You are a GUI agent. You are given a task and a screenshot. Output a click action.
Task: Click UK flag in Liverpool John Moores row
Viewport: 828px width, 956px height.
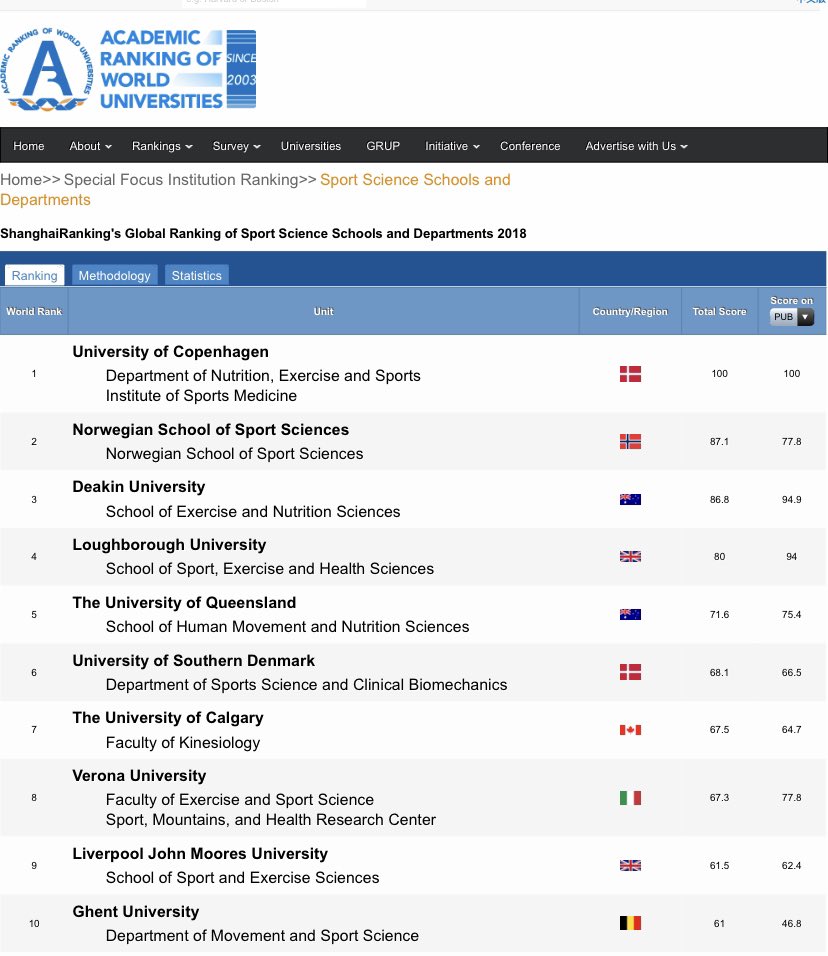pyautogui.click(x=630, y=865)
